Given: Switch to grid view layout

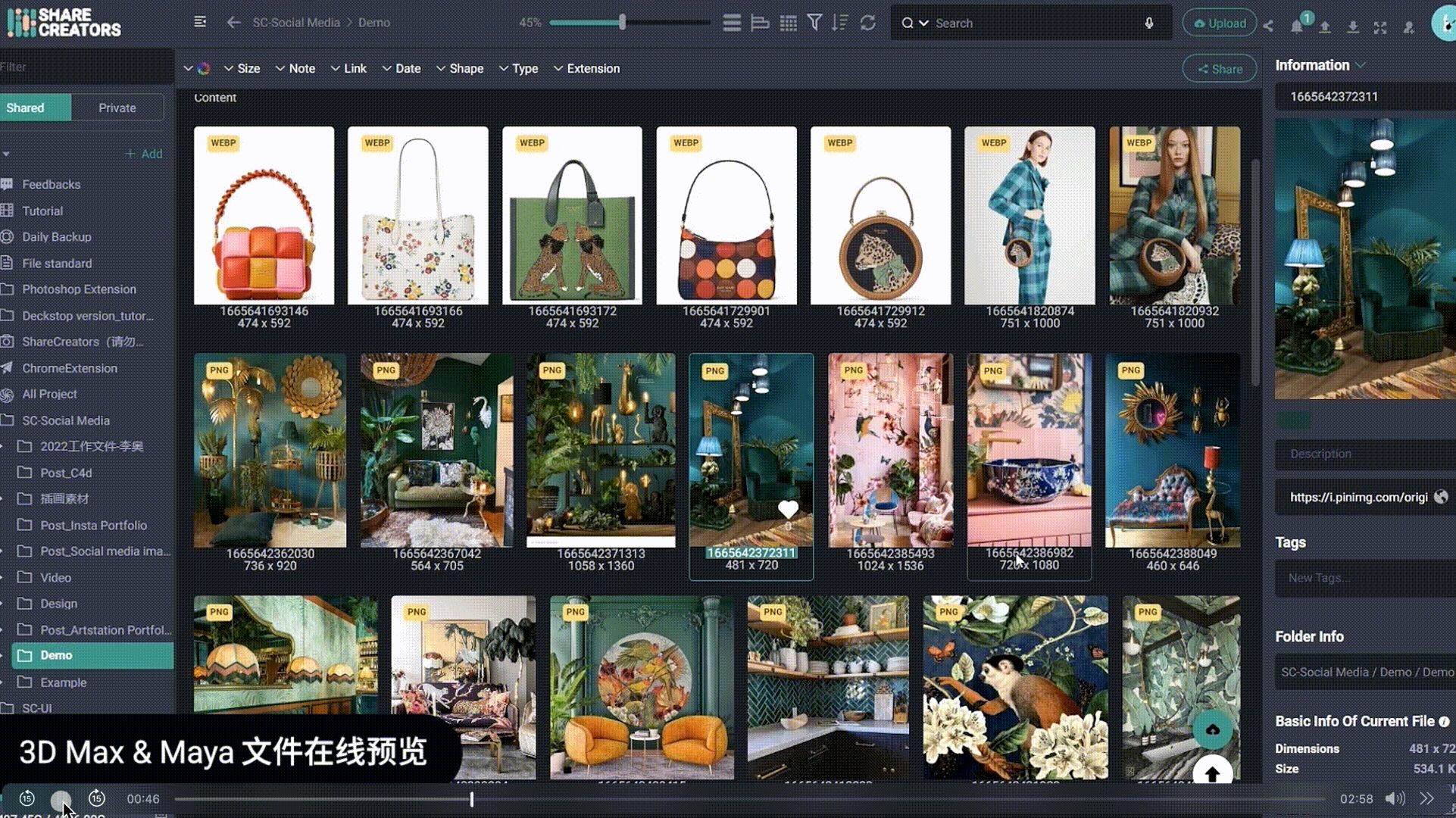Looking at the screenshot, I should 788,23.
